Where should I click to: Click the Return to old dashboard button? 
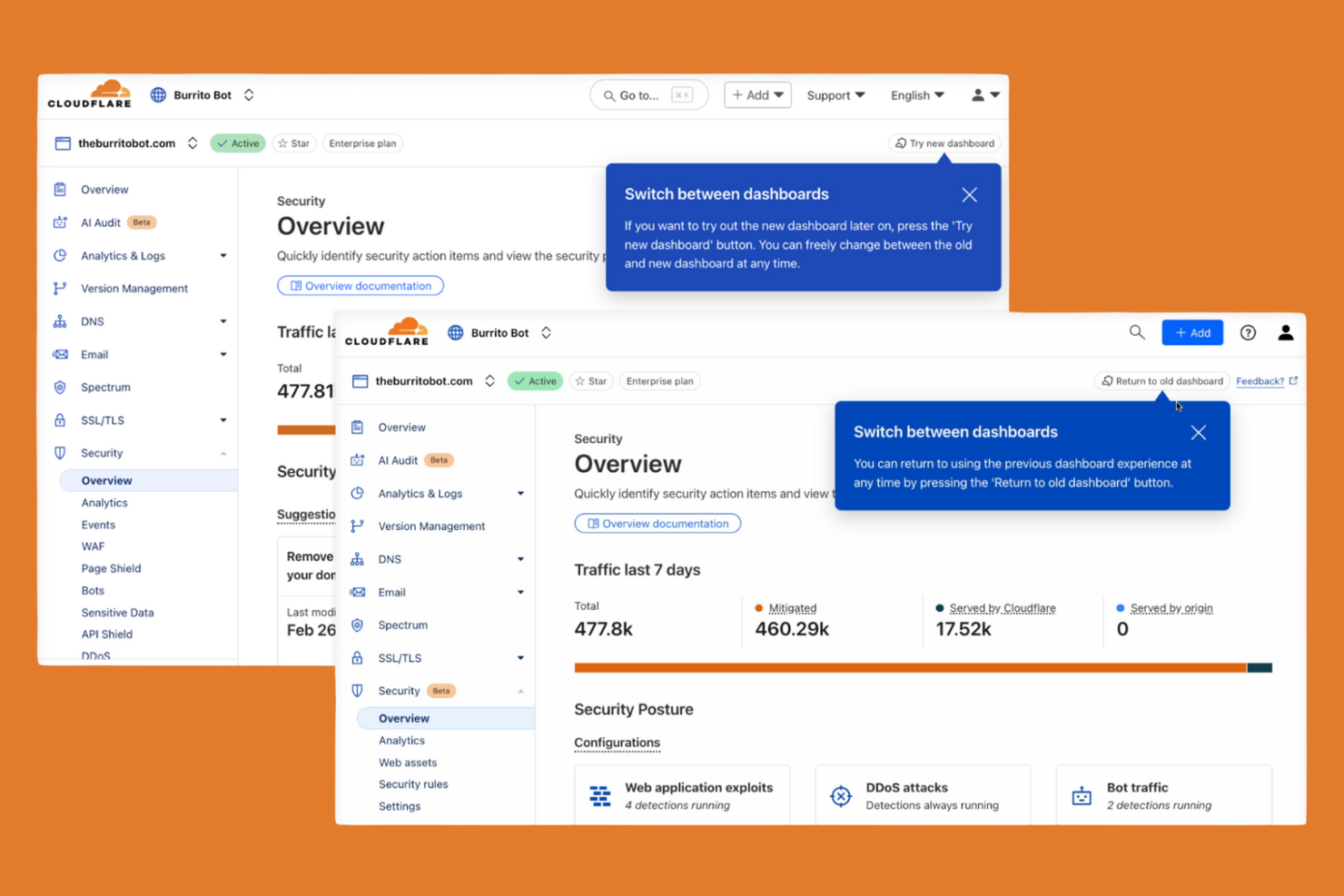(1161, 380)
